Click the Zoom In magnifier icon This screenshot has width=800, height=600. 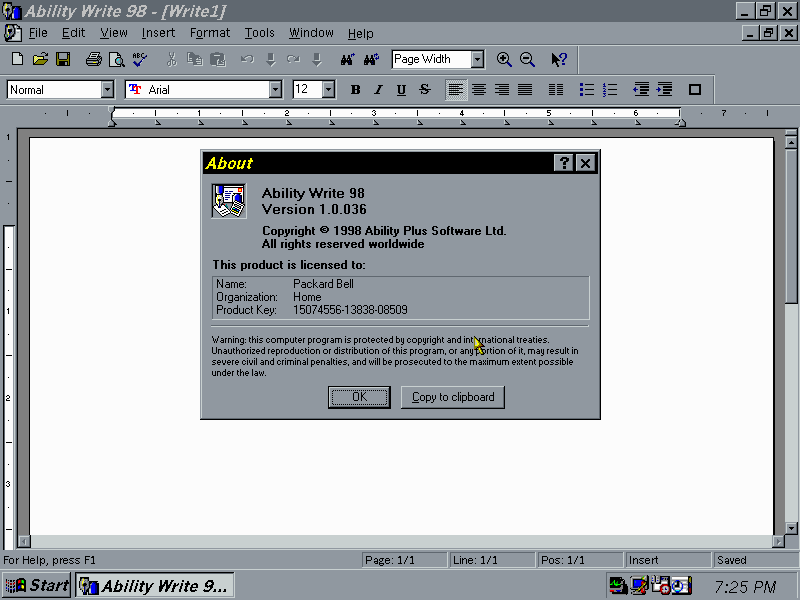pos(504,60)
